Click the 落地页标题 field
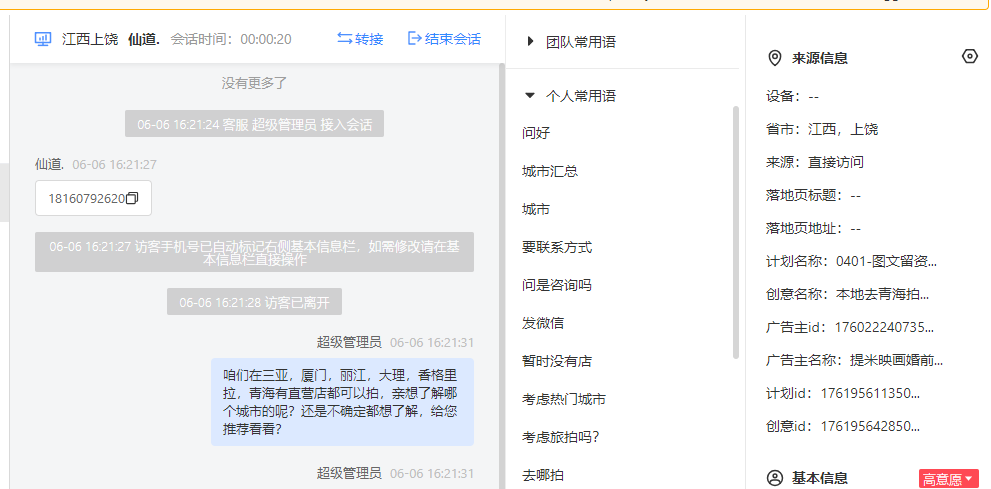Viewport: 991px width, 489px height. pyautogui.click(x=813, y=195)
